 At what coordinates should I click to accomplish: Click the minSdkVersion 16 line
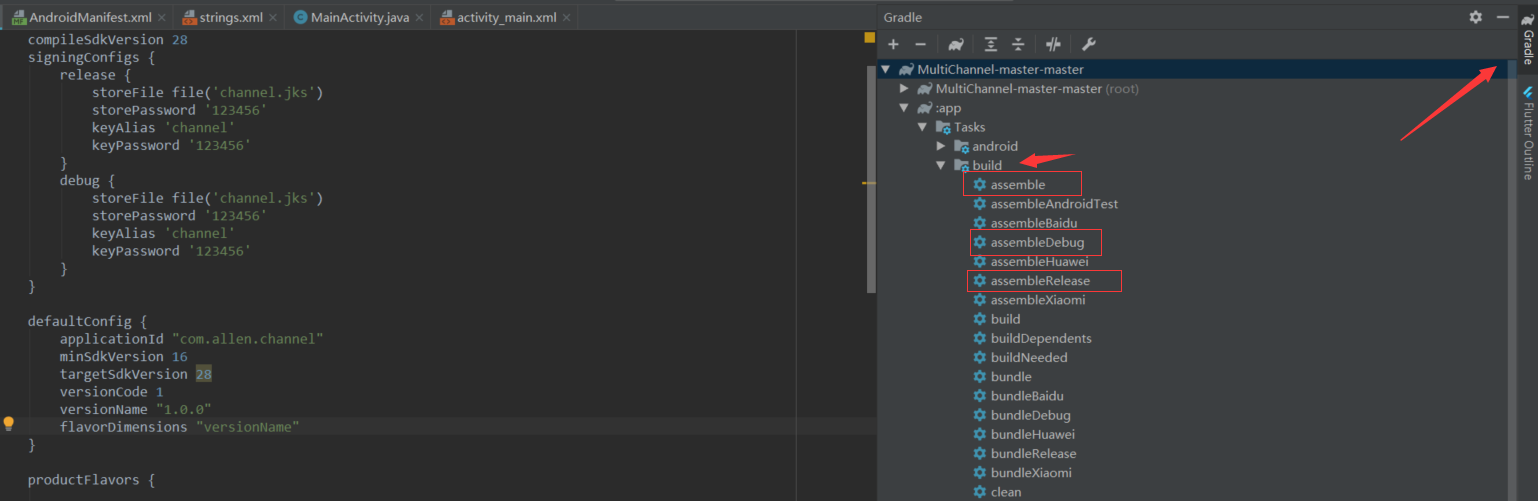[123, 357]
